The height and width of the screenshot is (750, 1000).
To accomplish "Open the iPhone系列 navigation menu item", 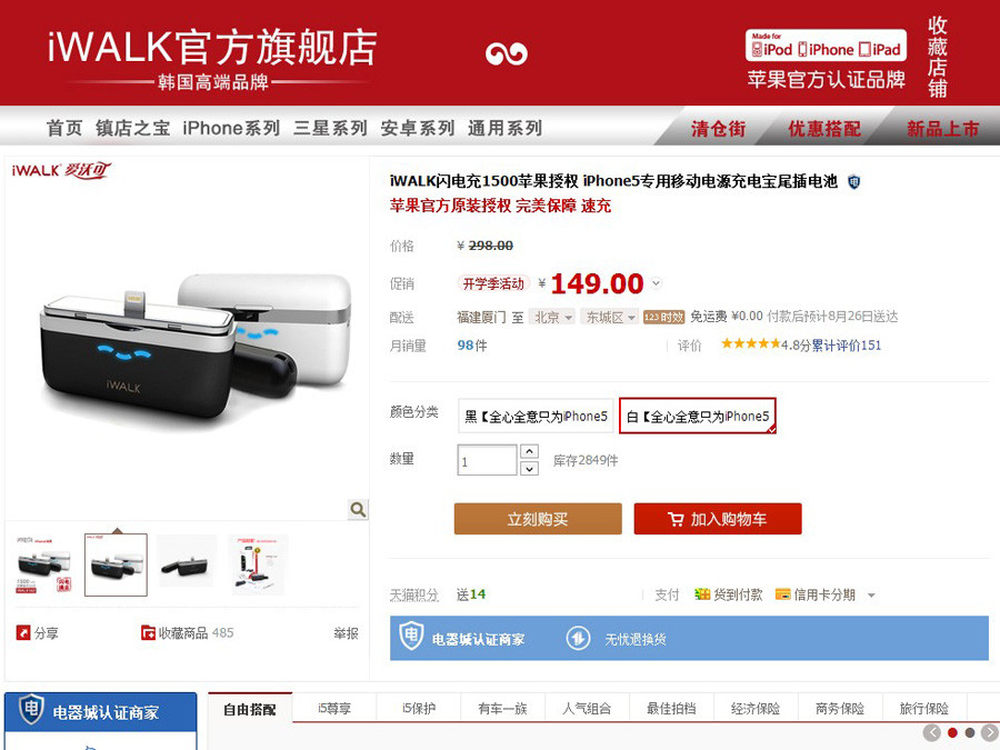I will 231,128.
